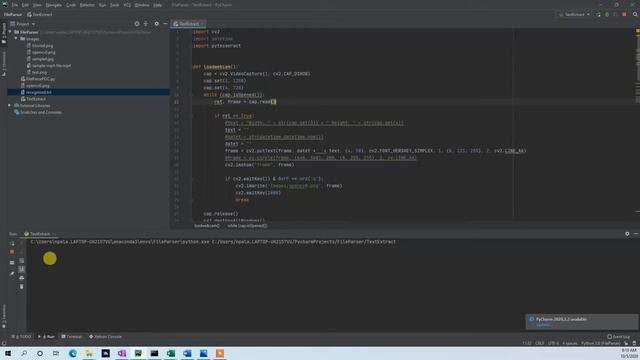The image size is (640, 360).
Task: Collapse all in the Project pane
Action: pos(146,24)
